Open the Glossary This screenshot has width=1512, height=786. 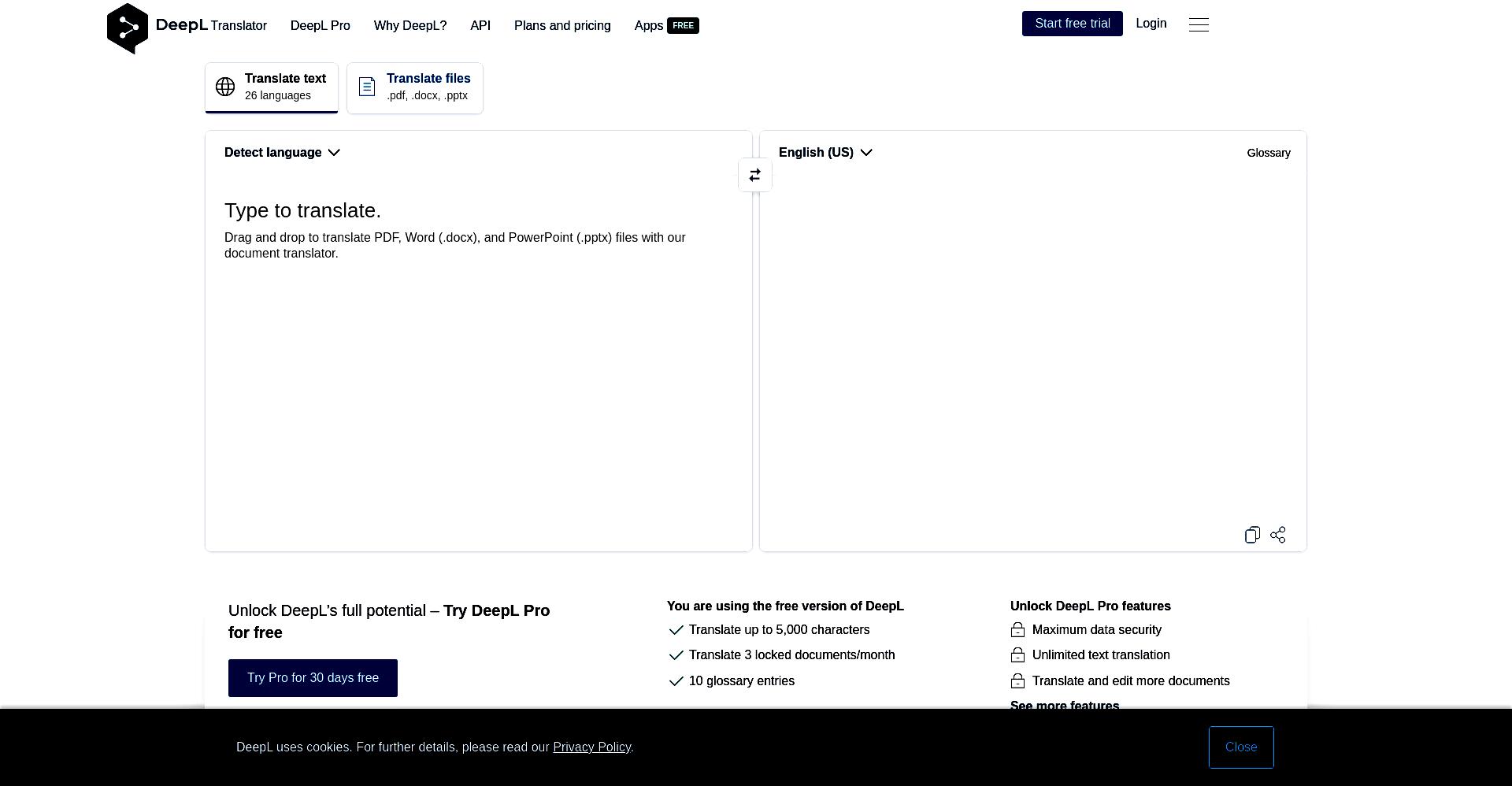click(x=1269, y=153)
